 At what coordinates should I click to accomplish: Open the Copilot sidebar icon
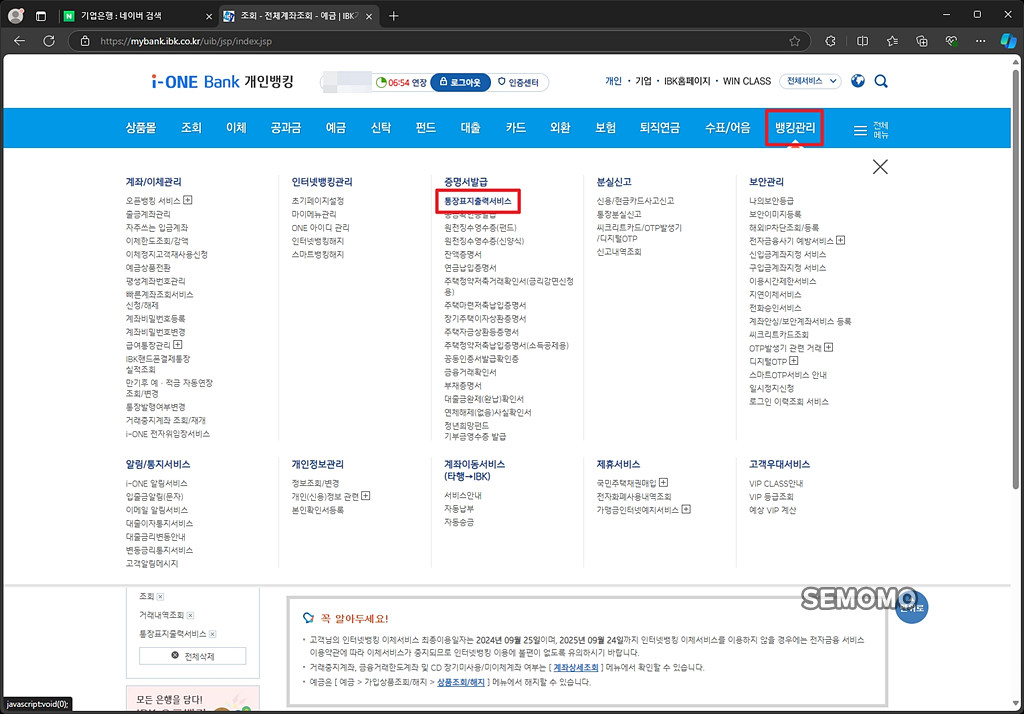click(x=1008, y=41)
